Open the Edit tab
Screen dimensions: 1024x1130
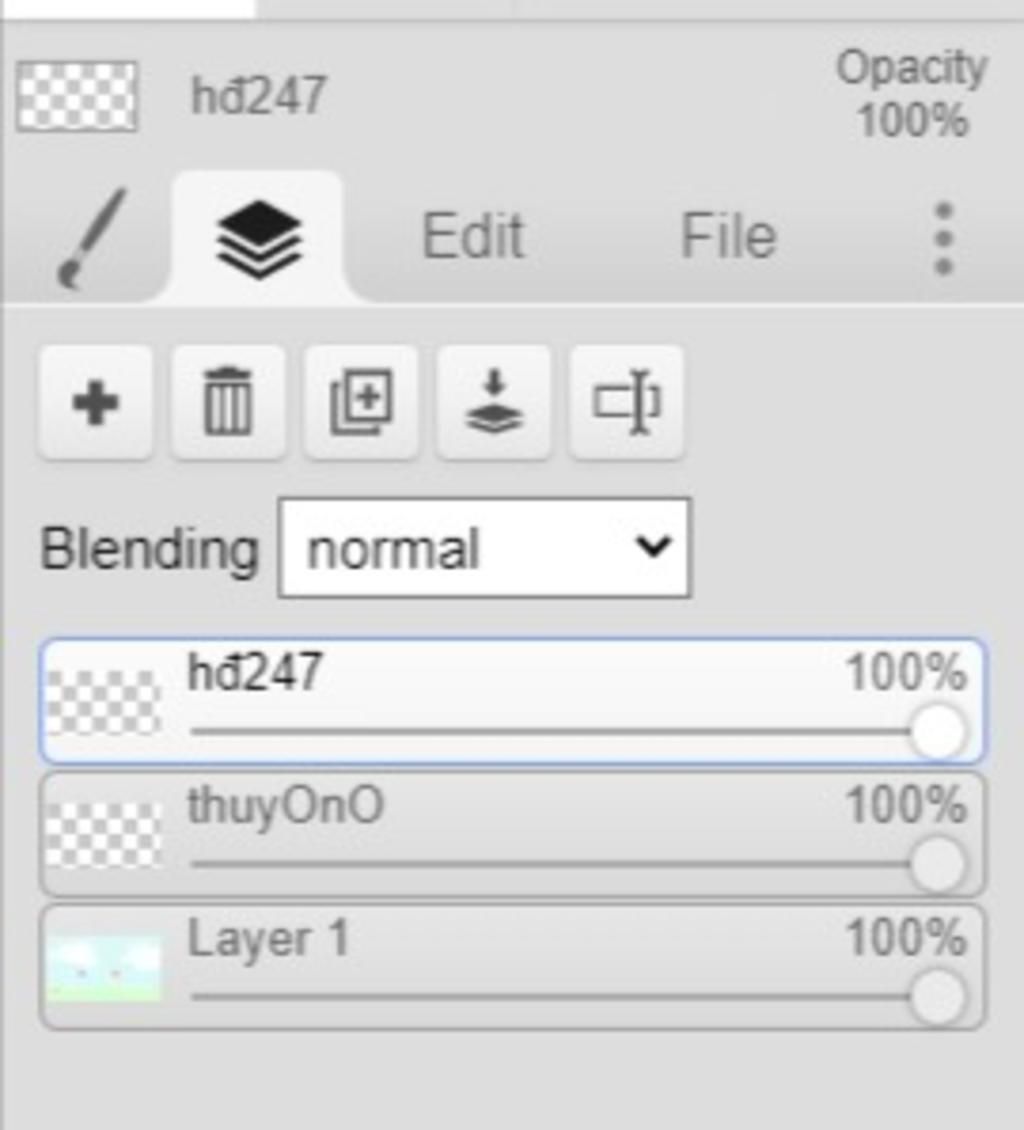coord(473,236)
